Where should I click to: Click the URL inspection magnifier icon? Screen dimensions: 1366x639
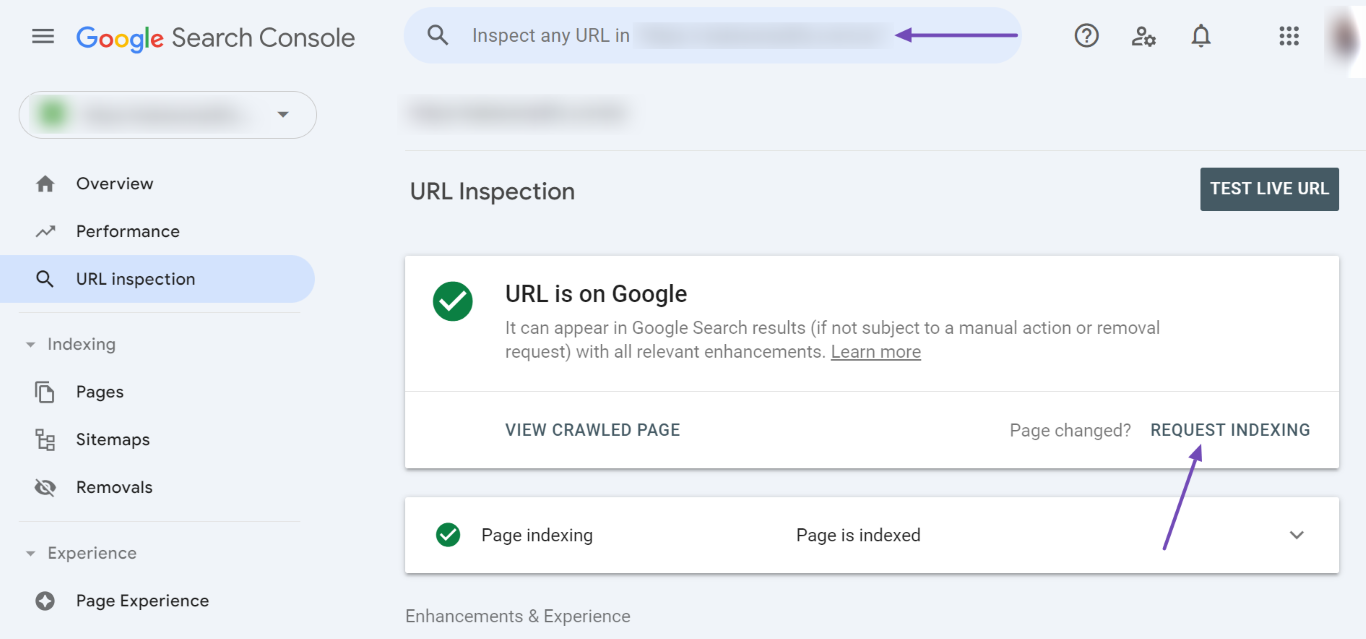point(45,279)
